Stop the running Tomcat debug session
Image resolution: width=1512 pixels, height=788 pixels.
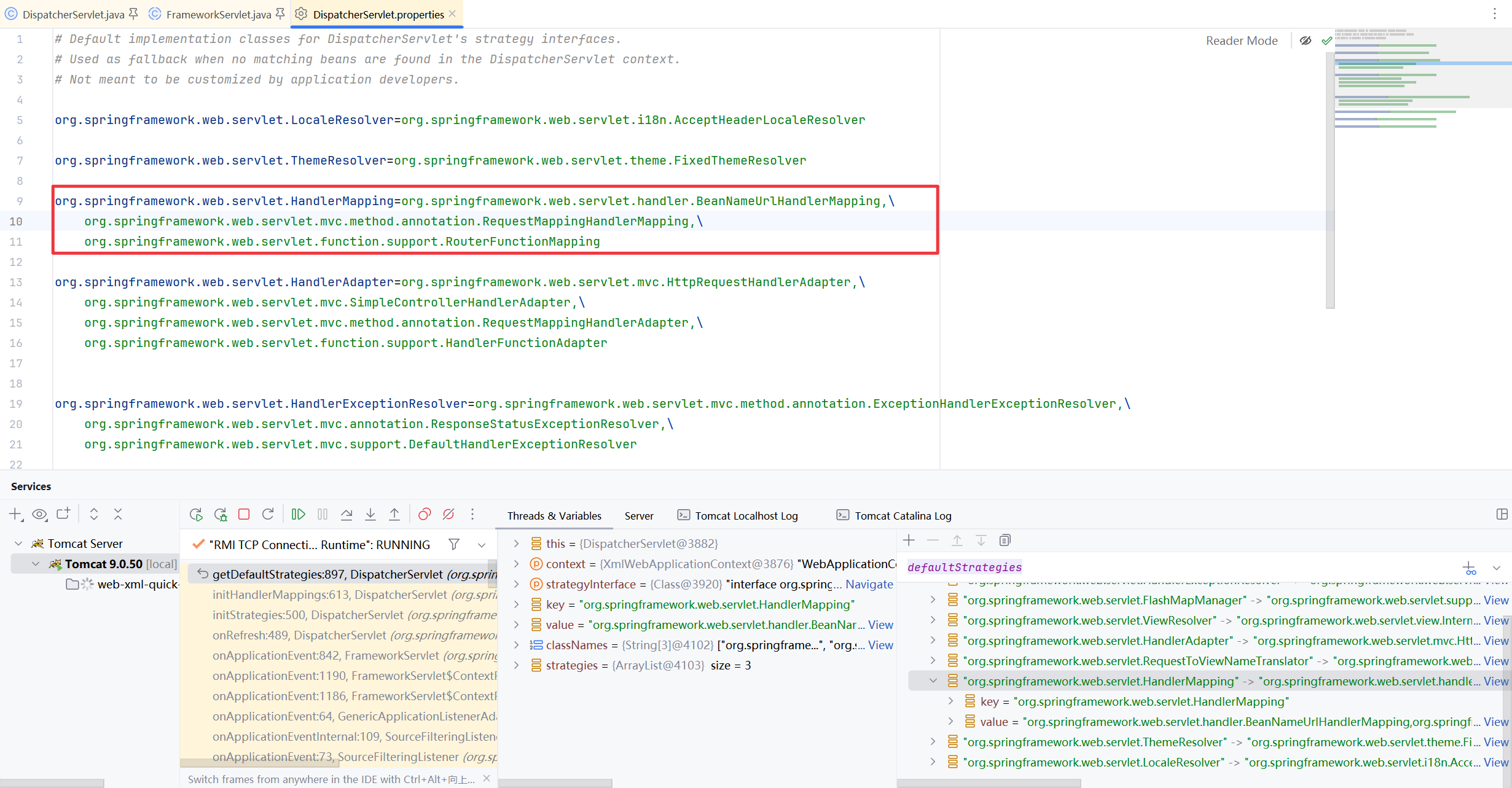(244, 515)
